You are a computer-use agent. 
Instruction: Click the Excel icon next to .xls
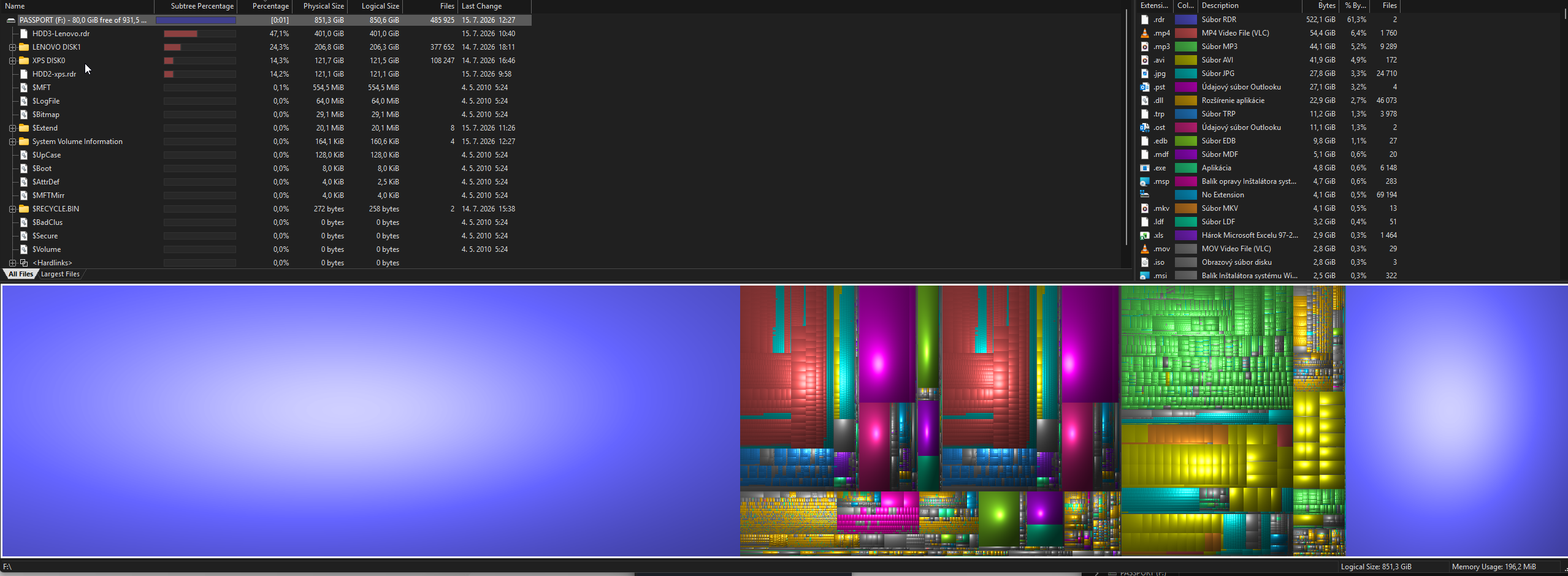1144,235
